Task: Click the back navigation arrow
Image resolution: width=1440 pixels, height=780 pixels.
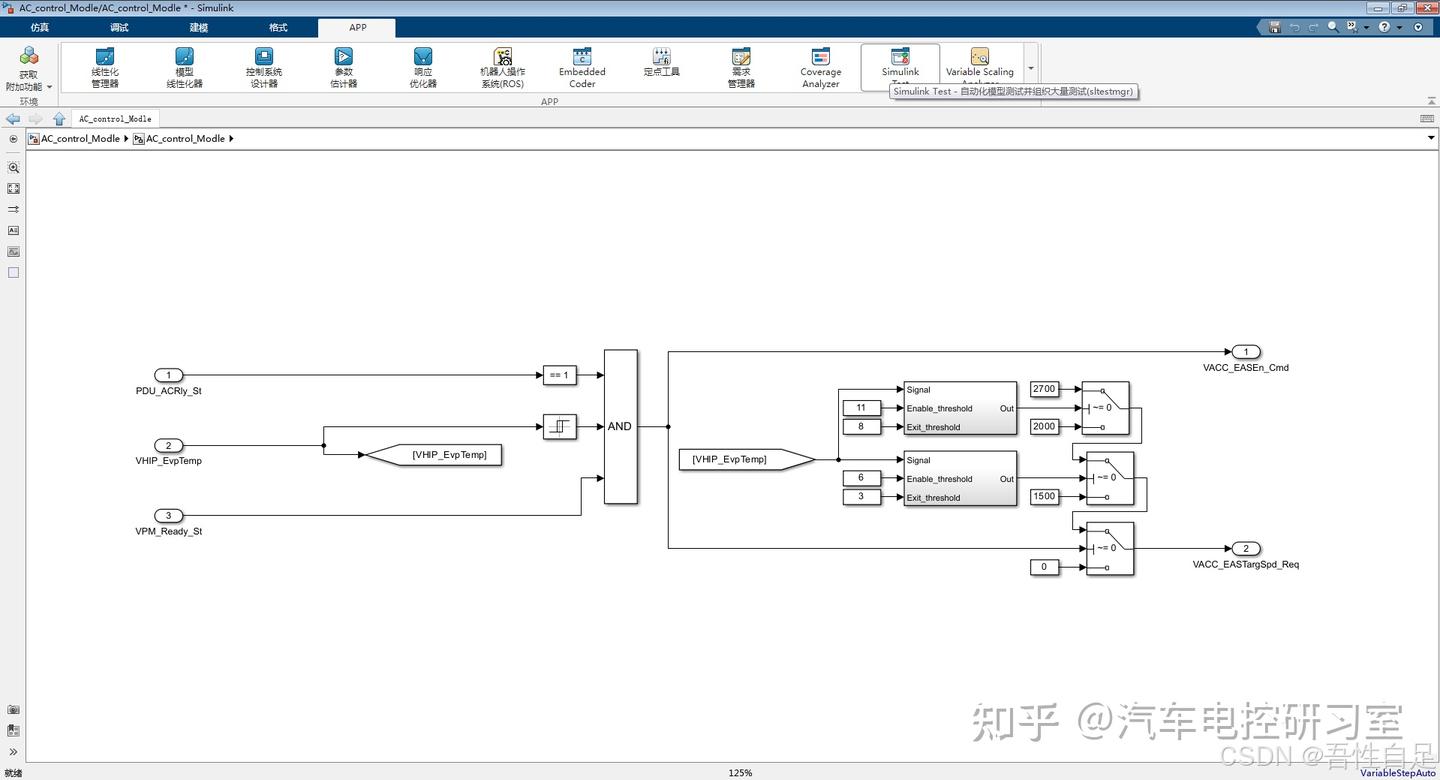Action: point(13,118)
